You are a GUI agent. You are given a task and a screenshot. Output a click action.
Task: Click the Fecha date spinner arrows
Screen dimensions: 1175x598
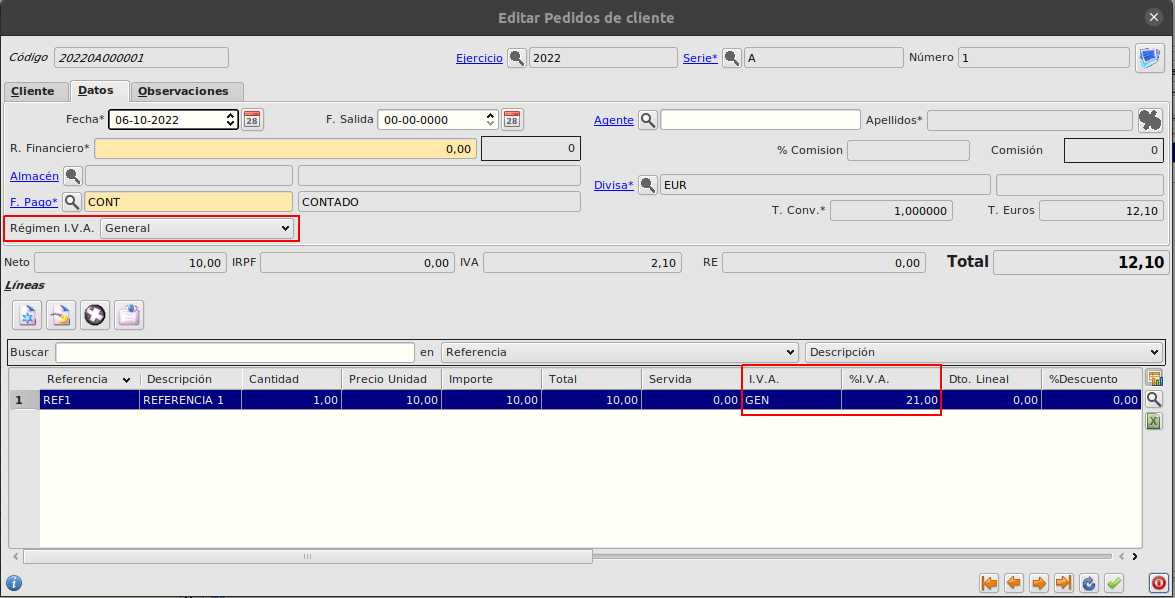click(230, 120)
